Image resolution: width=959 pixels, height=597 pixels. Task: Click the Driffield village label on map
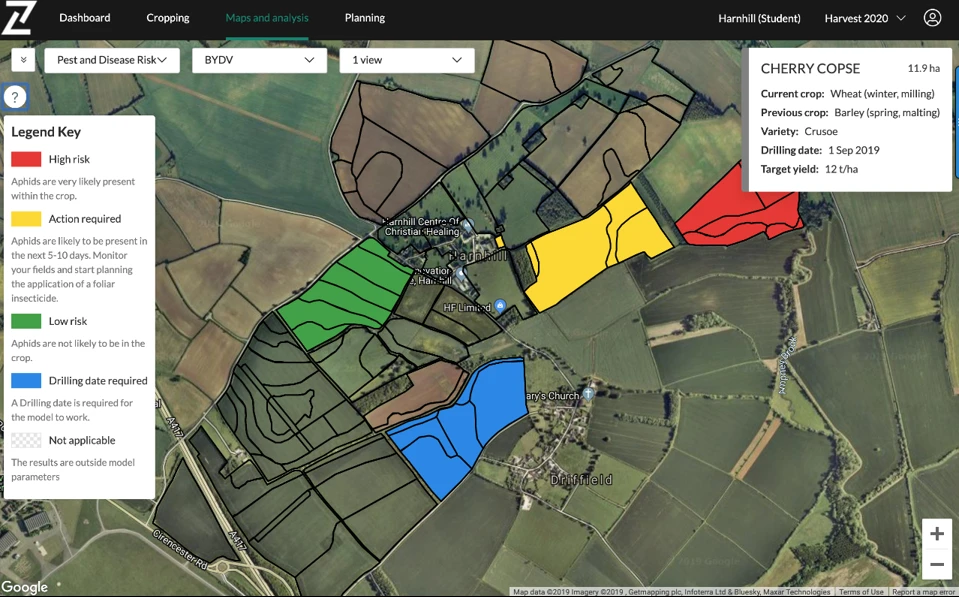[581, 480]
